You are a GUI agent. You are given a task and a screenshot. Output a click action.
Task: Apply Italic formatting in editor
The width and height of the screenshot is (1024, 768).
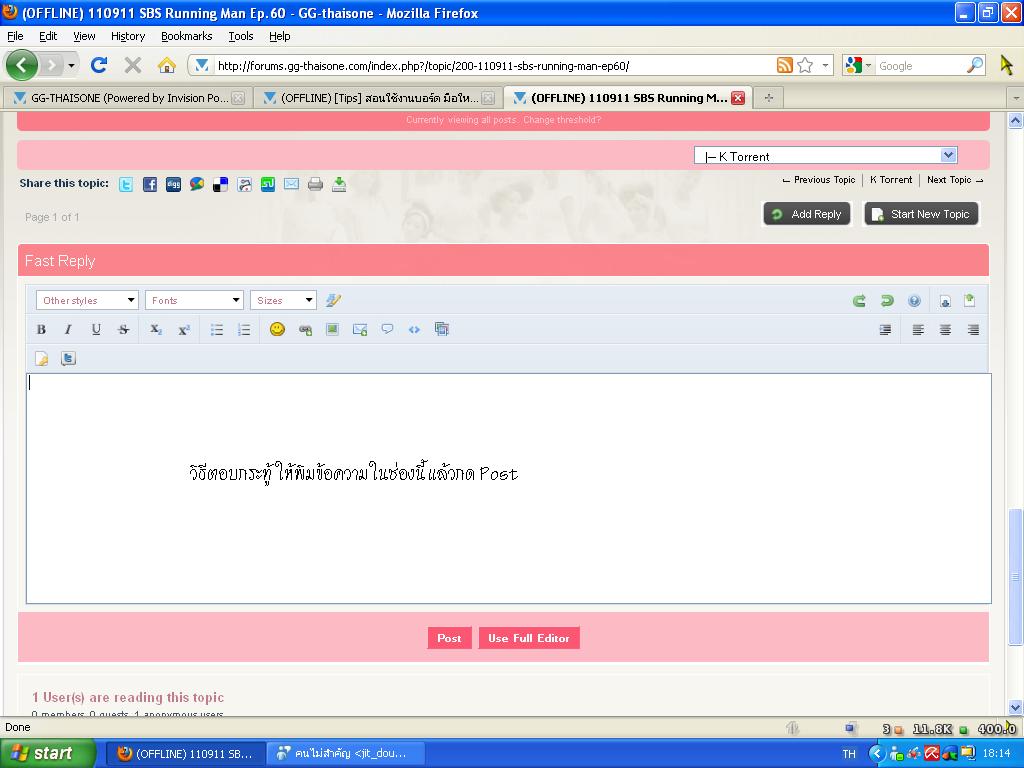[68, 330]
